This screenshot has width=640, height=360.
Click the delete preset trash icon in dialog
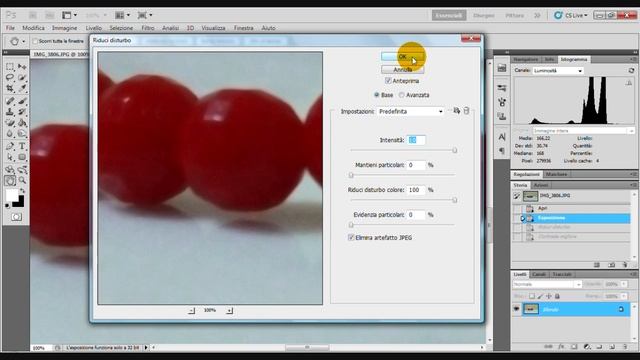[467, 111]
